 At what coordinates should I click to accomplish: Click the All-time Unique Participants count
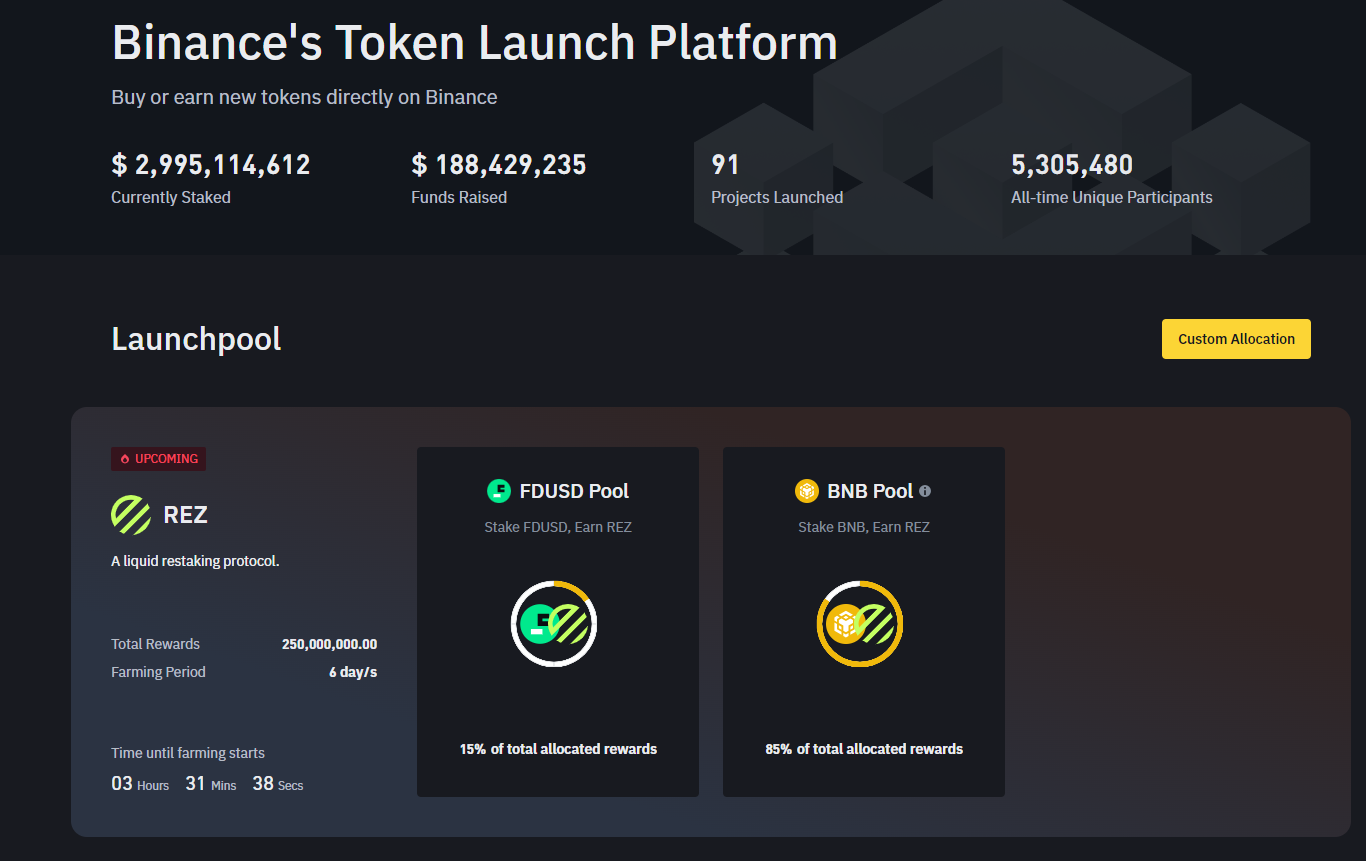[x=1072, y=165]
